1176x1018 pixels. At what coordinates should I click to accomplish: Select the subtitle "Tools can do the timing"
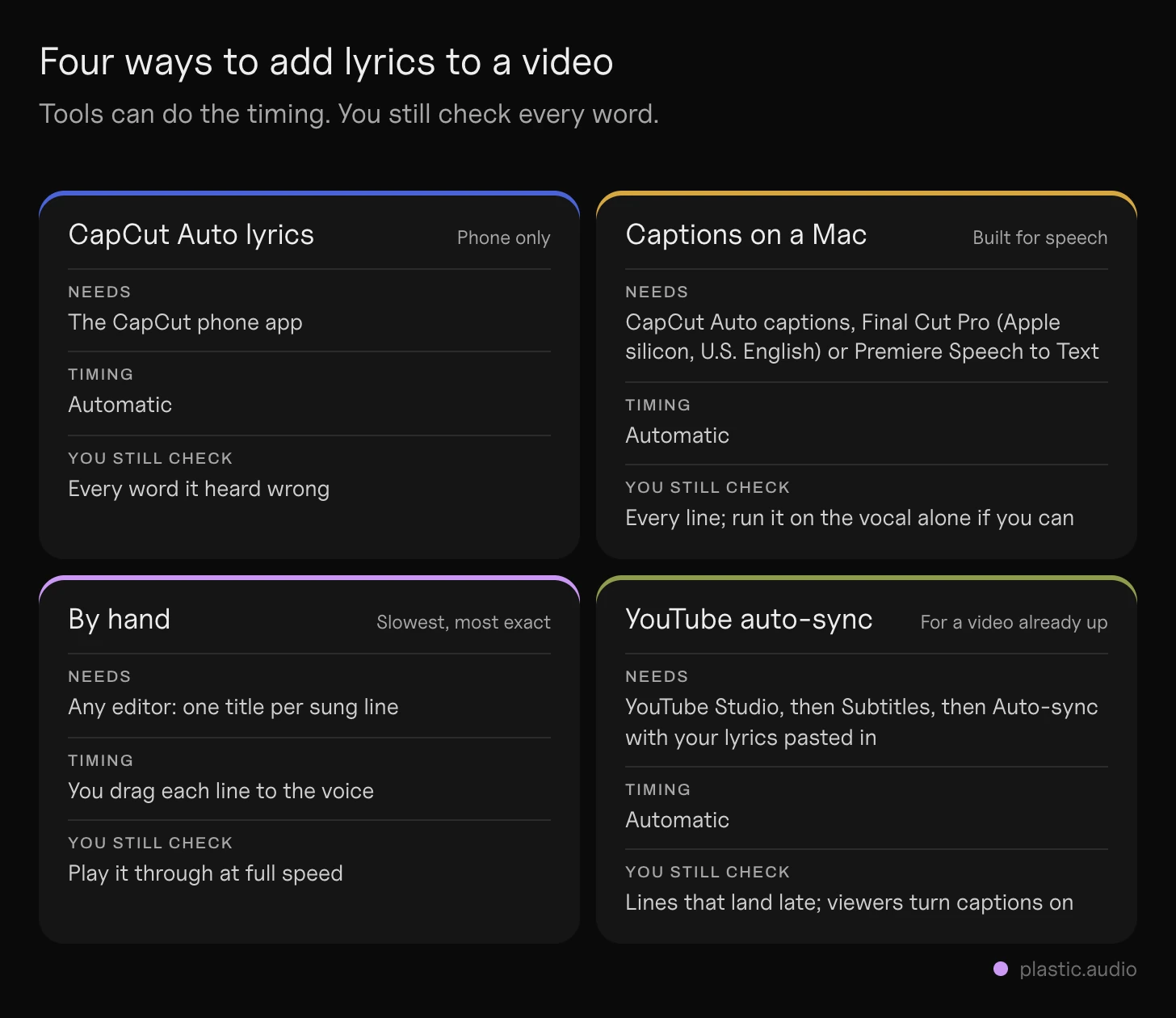pos(185,114)
